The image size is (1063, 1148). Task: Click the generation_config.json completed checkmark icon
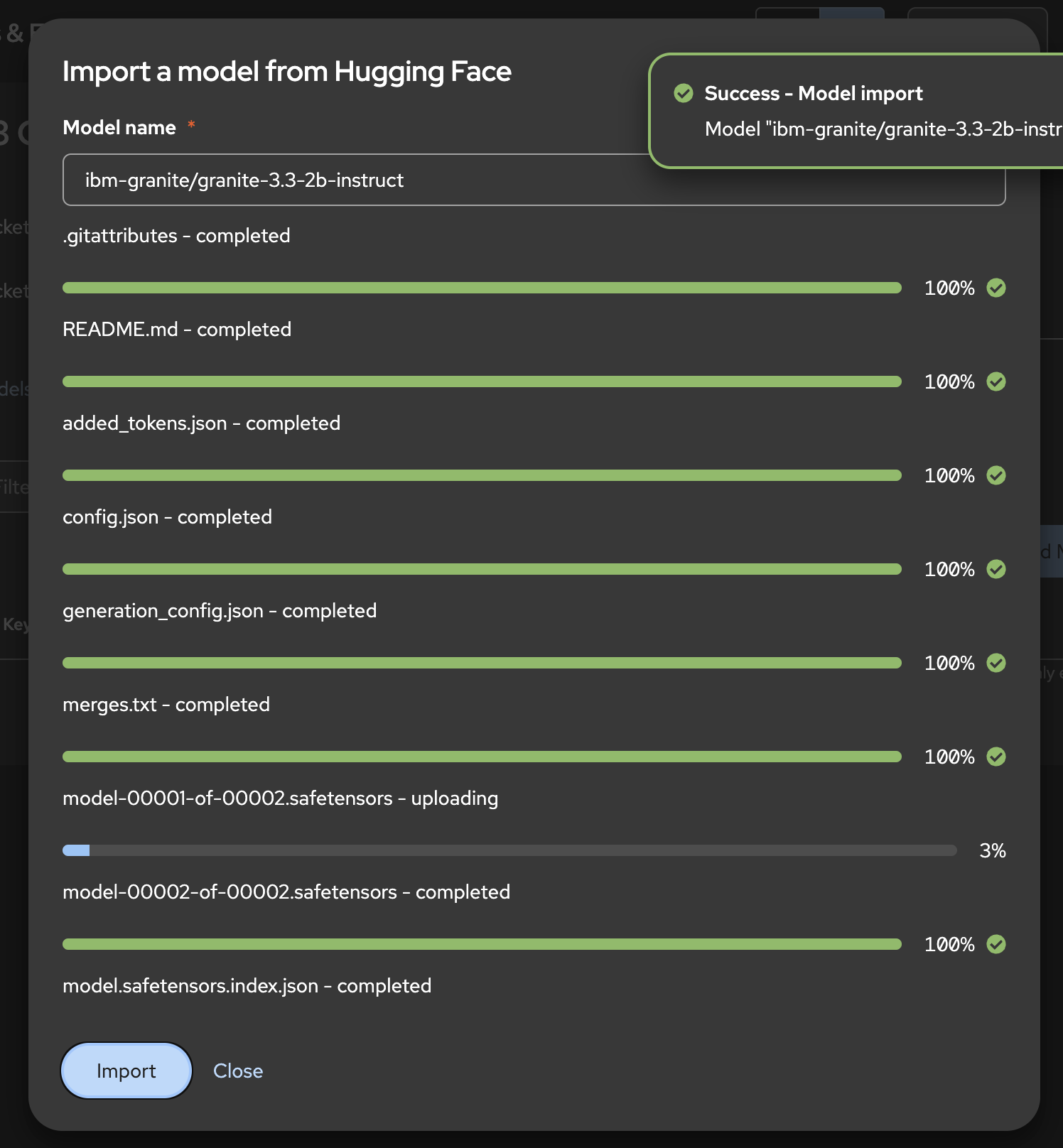996,663
